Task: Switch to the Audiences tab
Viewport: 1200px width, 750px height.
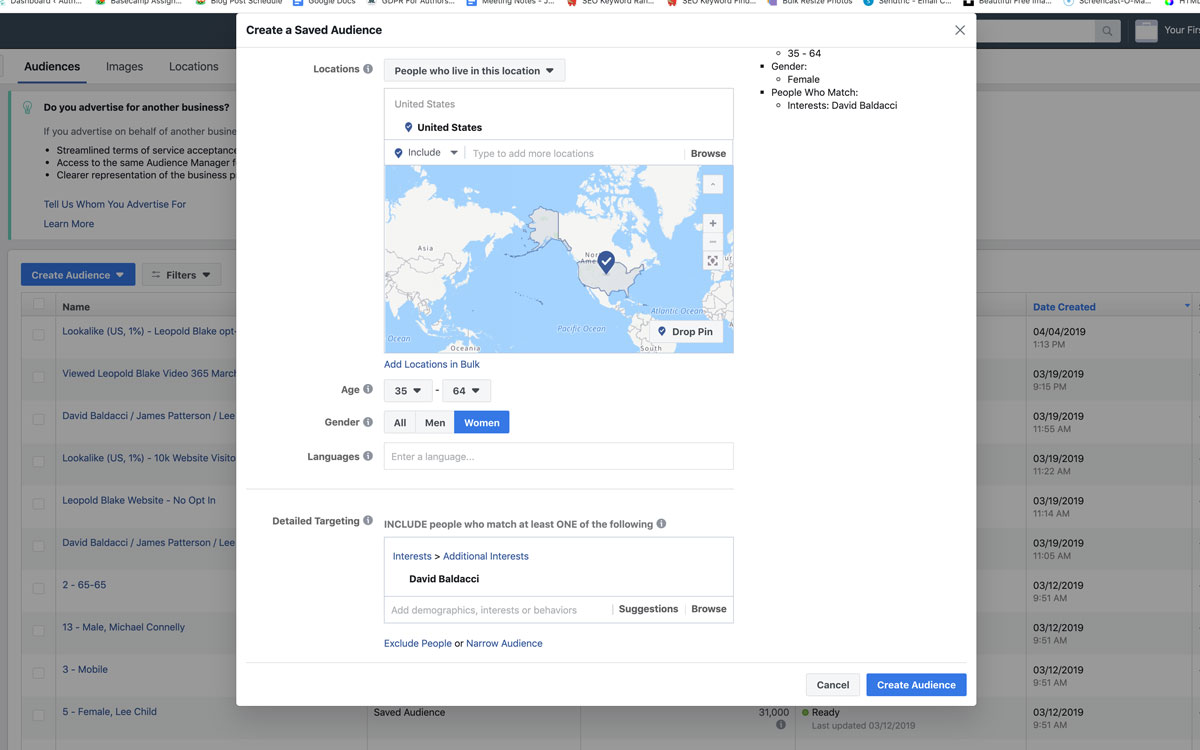Action: [52, 67]
